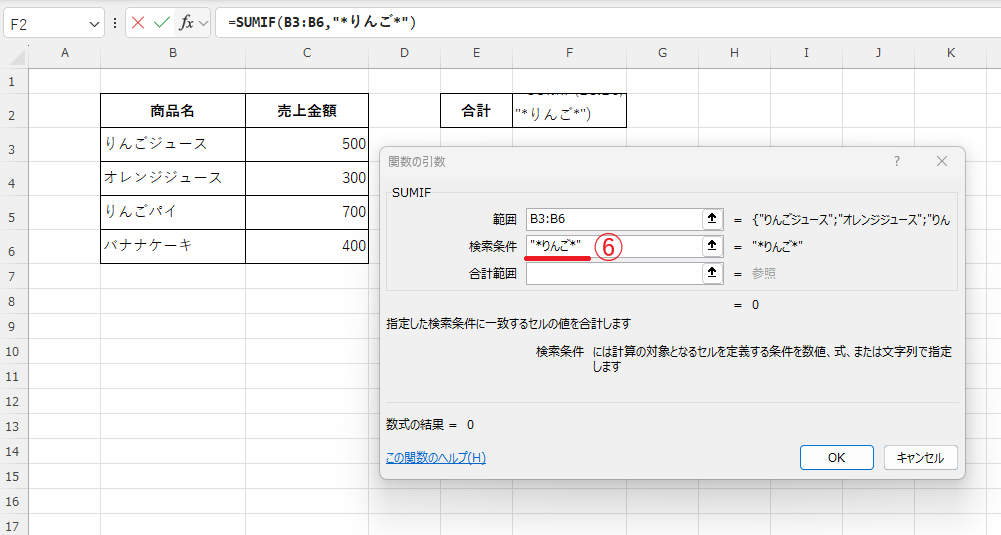The image size is (1001, 535).
Task: Click the 範囲 input field containing B3:B6
Action: (x=614, y=219)
